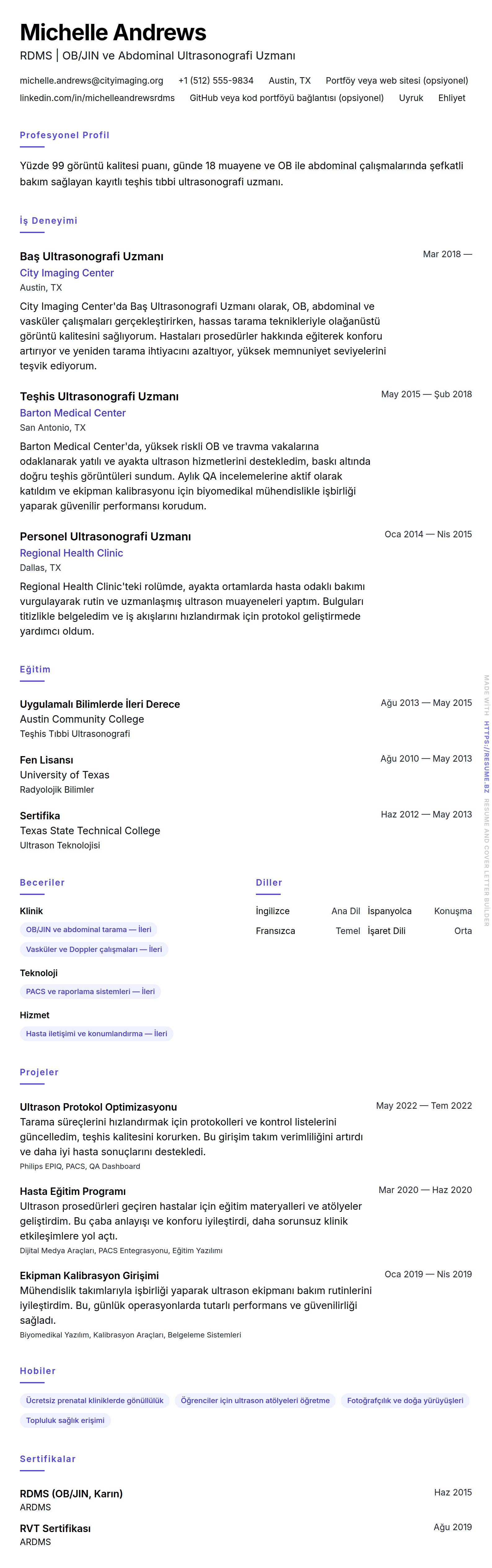Screen dimensions: 492x1568
Task: Select the Topluluk sağlık erişimi hobby tag
Action: click(x=65, y=1420)
